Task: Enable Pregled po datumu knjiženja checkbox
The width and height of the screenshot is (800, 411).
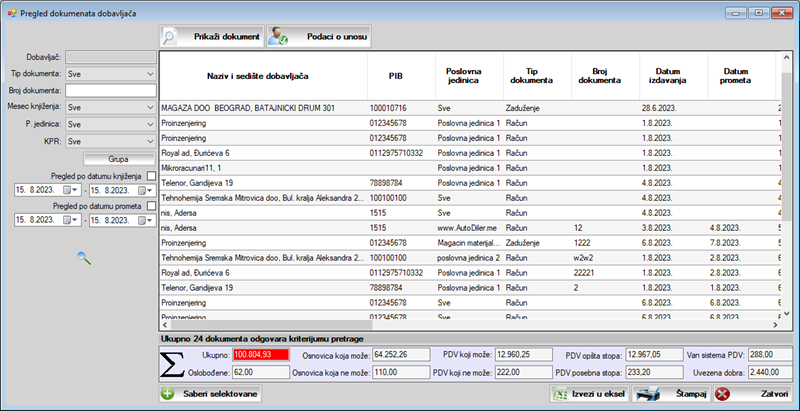Action: [x=151, y=177]
